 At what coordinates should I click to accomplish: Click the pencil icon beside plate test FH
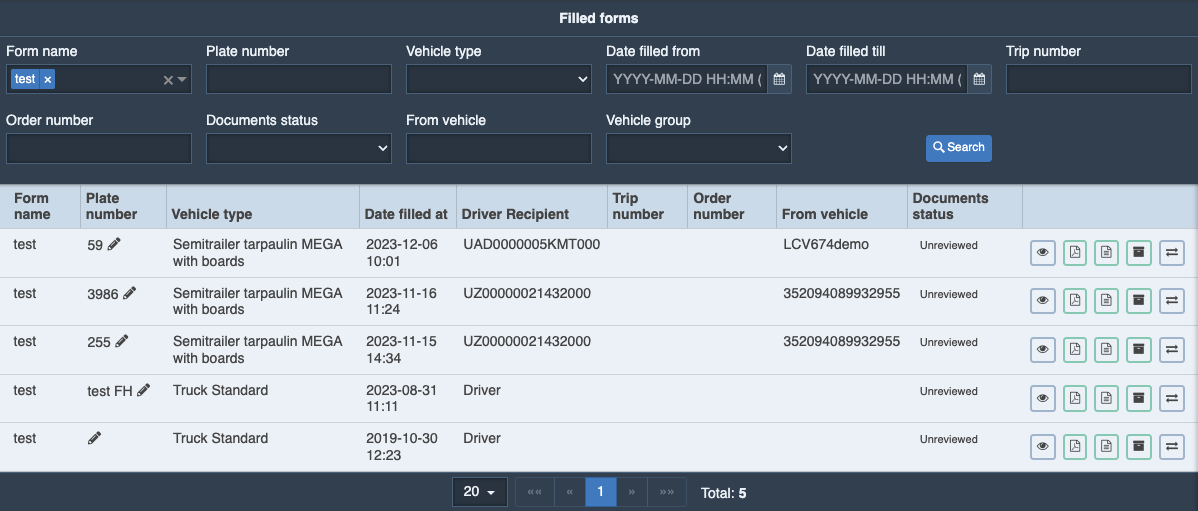144,391
